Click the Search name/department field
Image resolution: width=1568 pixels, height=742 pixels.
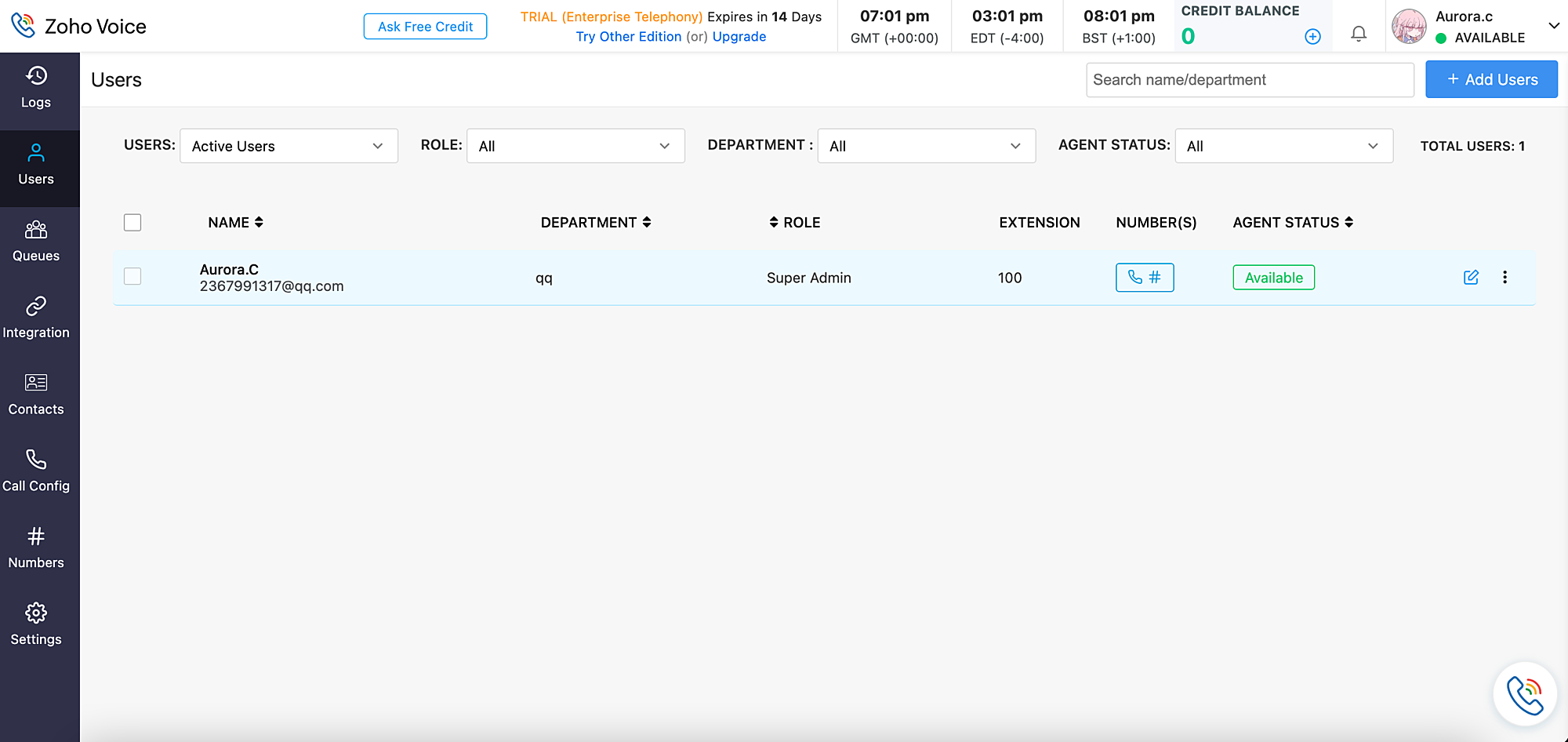coord(1250,79)
